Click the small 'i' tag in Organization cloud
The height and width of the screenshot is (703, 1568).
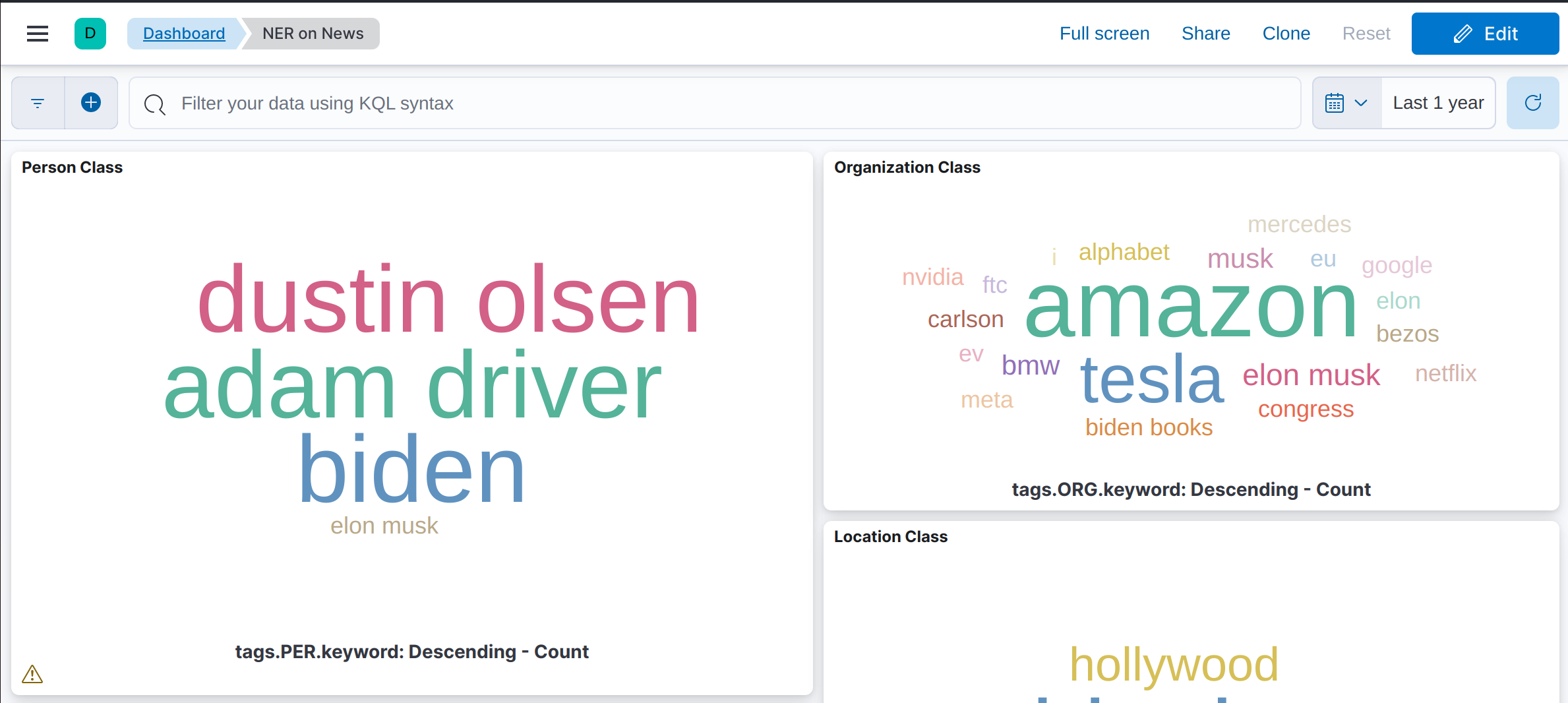point(1054,257)
